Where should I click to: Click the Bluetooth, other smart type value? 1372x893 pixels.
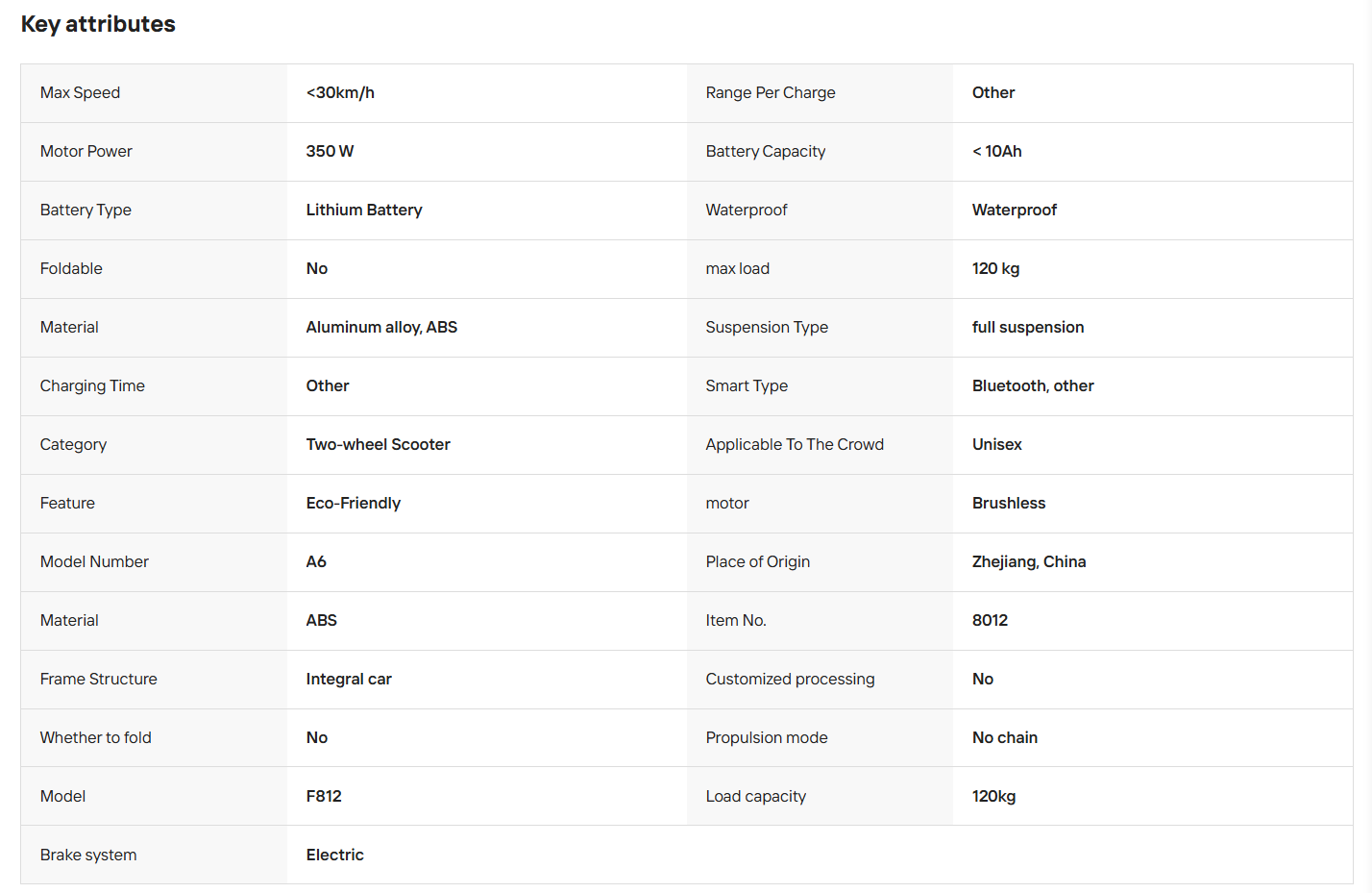(x=1033, y=386)
